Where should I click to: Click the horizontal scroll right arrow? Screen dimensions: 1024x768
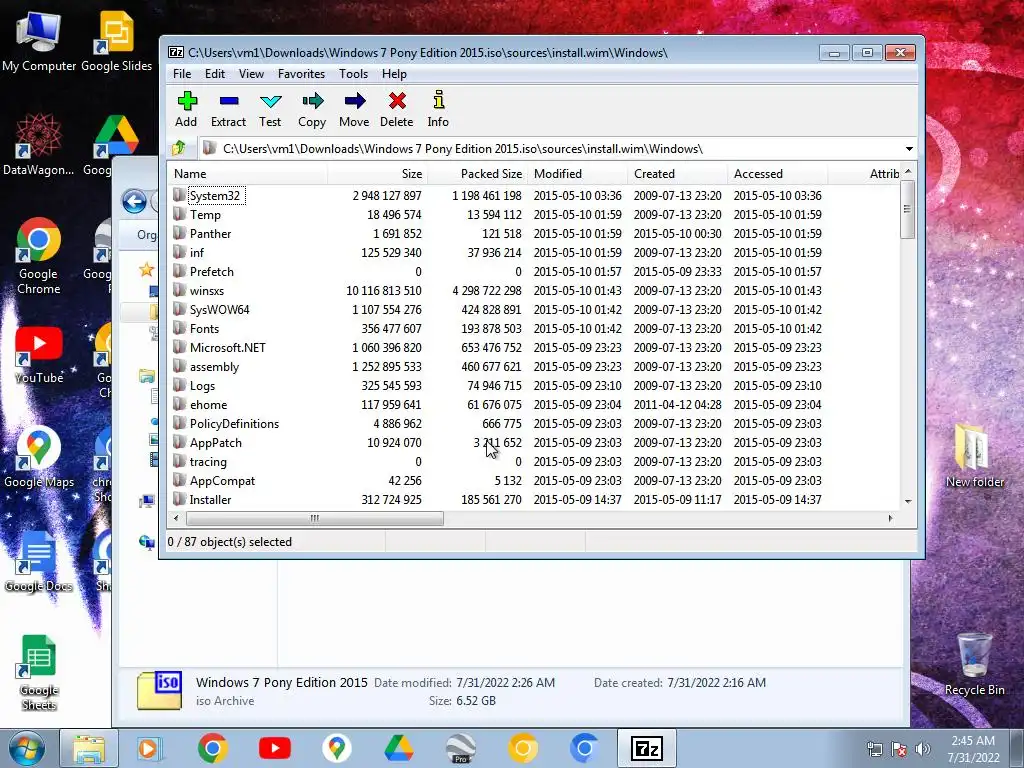click(890, 518)
